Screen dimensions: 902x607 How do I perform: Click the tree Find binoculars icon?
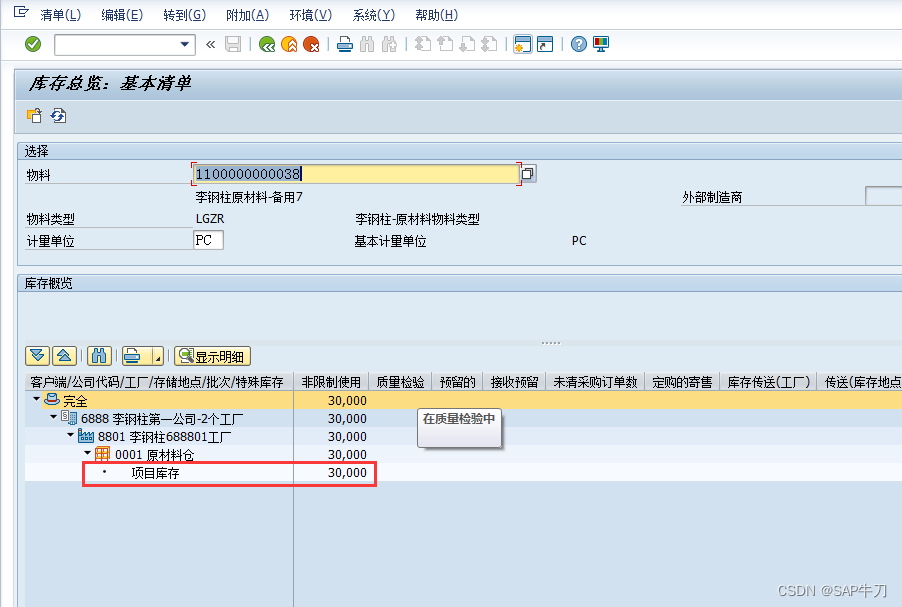point(99,356)
